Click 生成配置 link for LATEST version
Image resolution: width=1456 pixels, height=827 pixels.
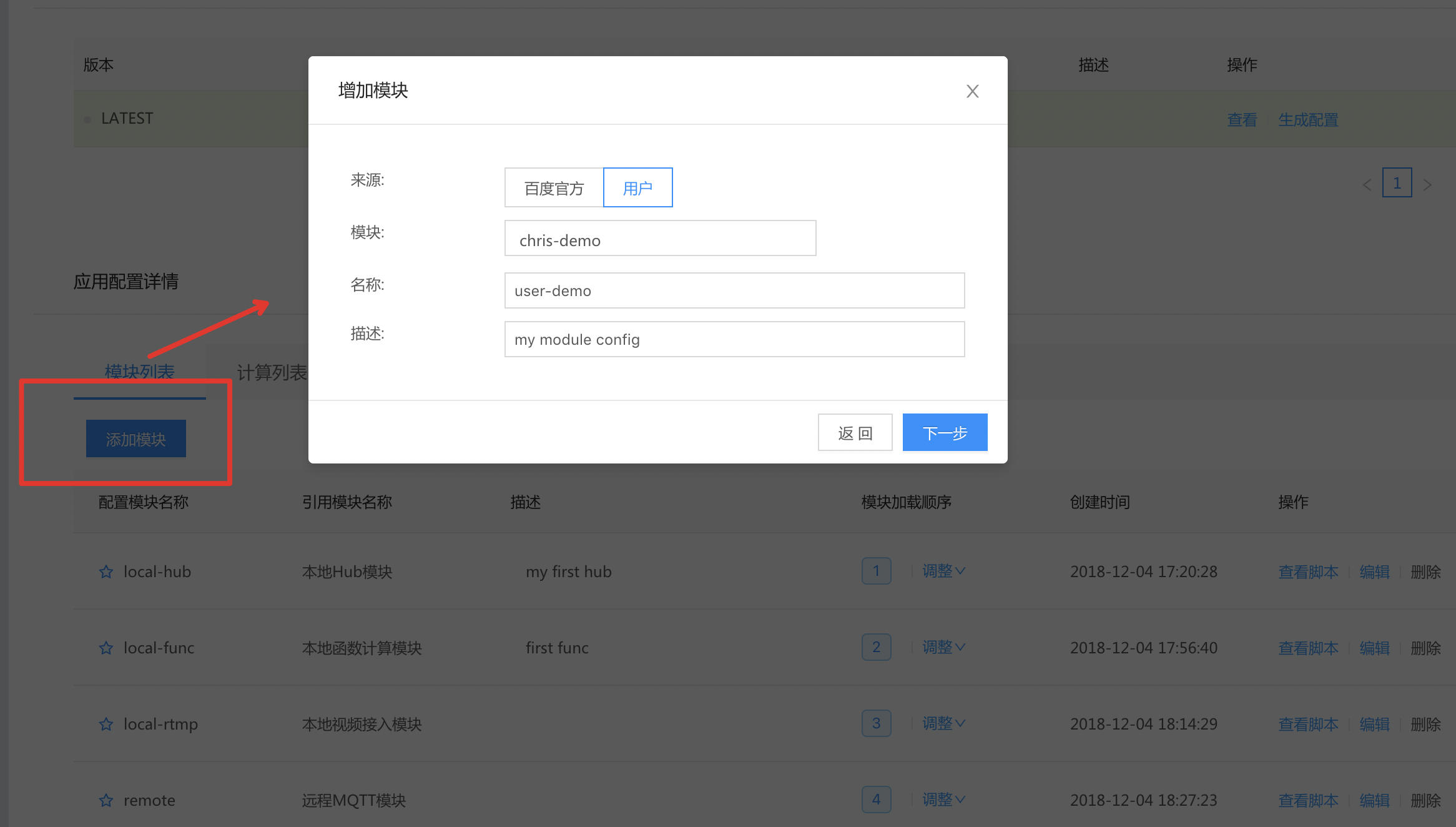pos(1308,120)
